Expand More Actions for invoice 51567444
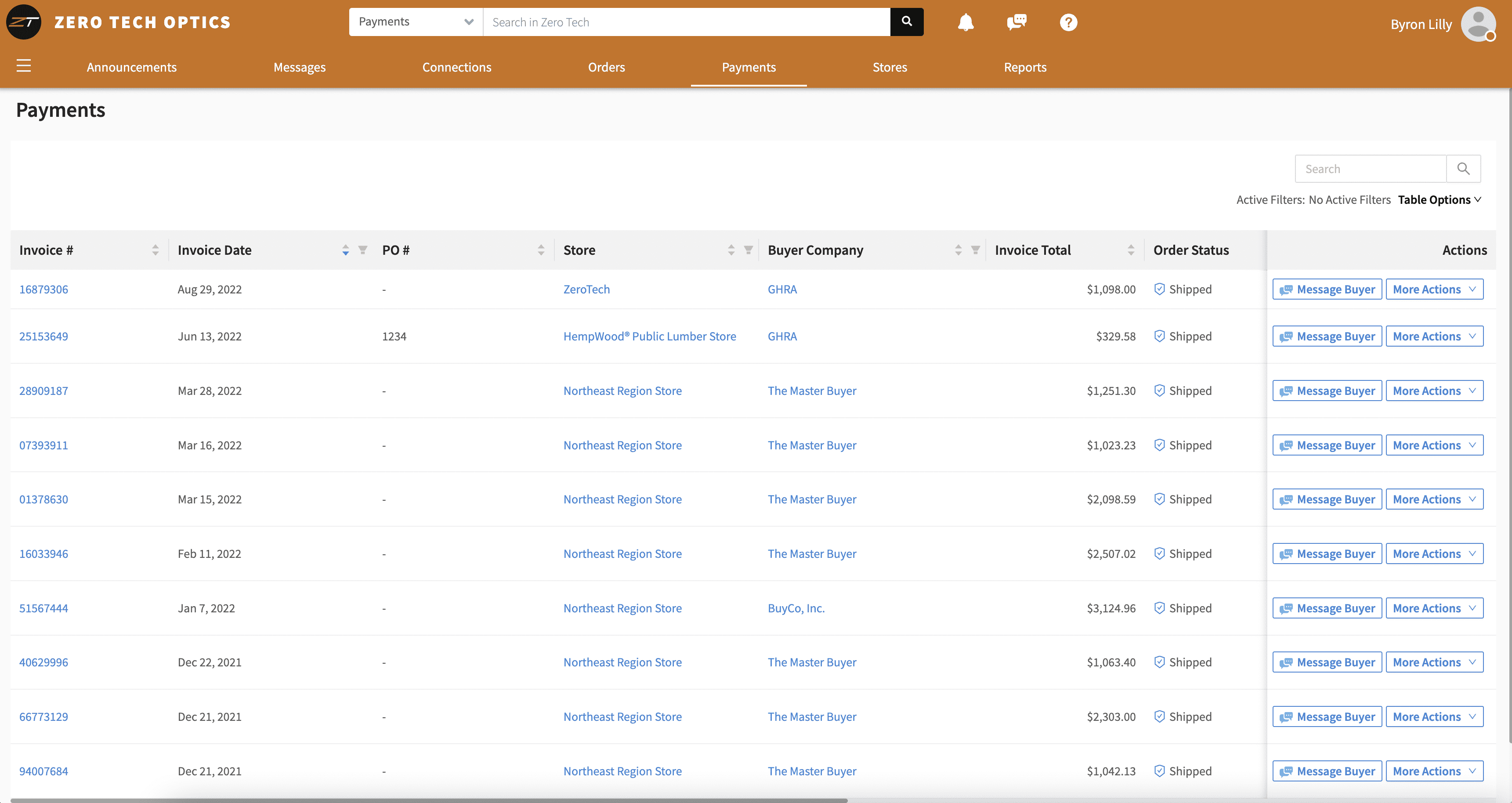1512x803 pixels. coord(1434,609)
